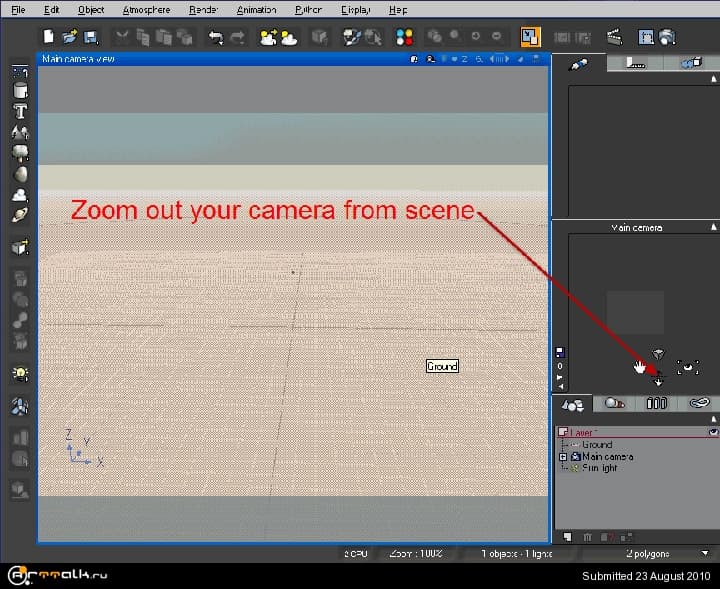Add a light with the lightbulb icon

tap(19, 373)
